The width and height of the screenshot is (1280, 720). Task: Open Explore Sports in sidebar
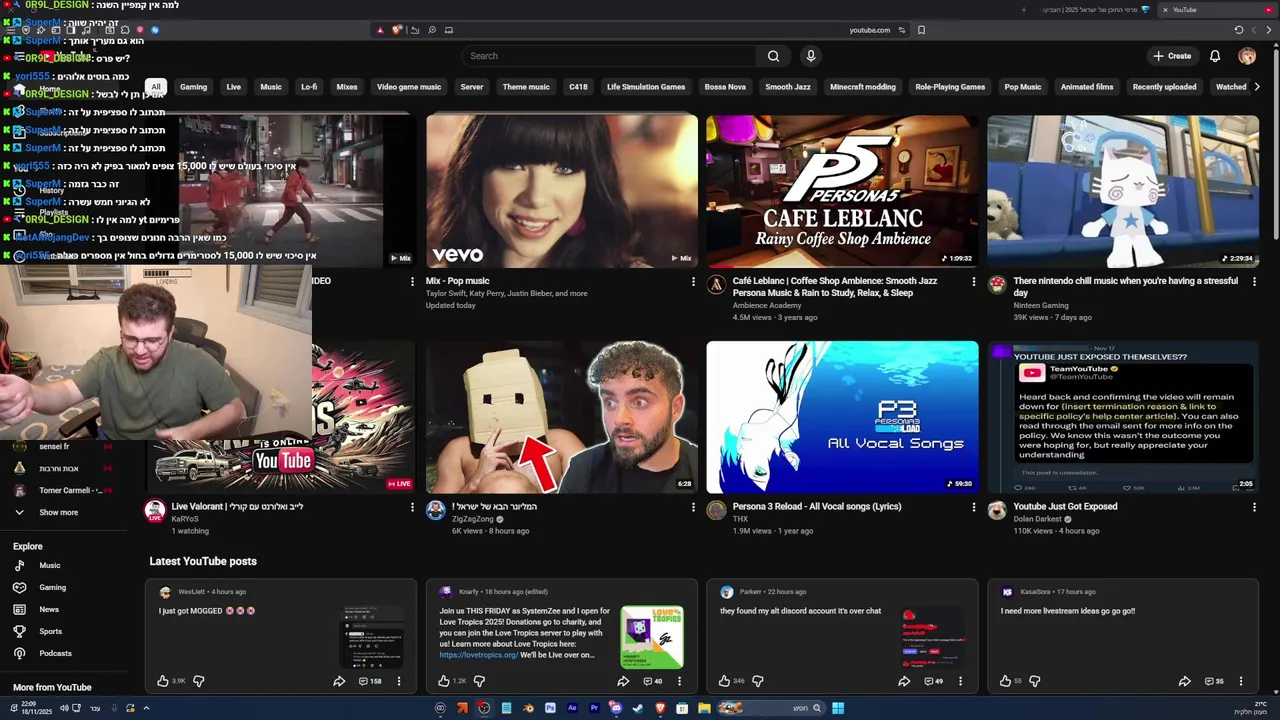[50, 632]
